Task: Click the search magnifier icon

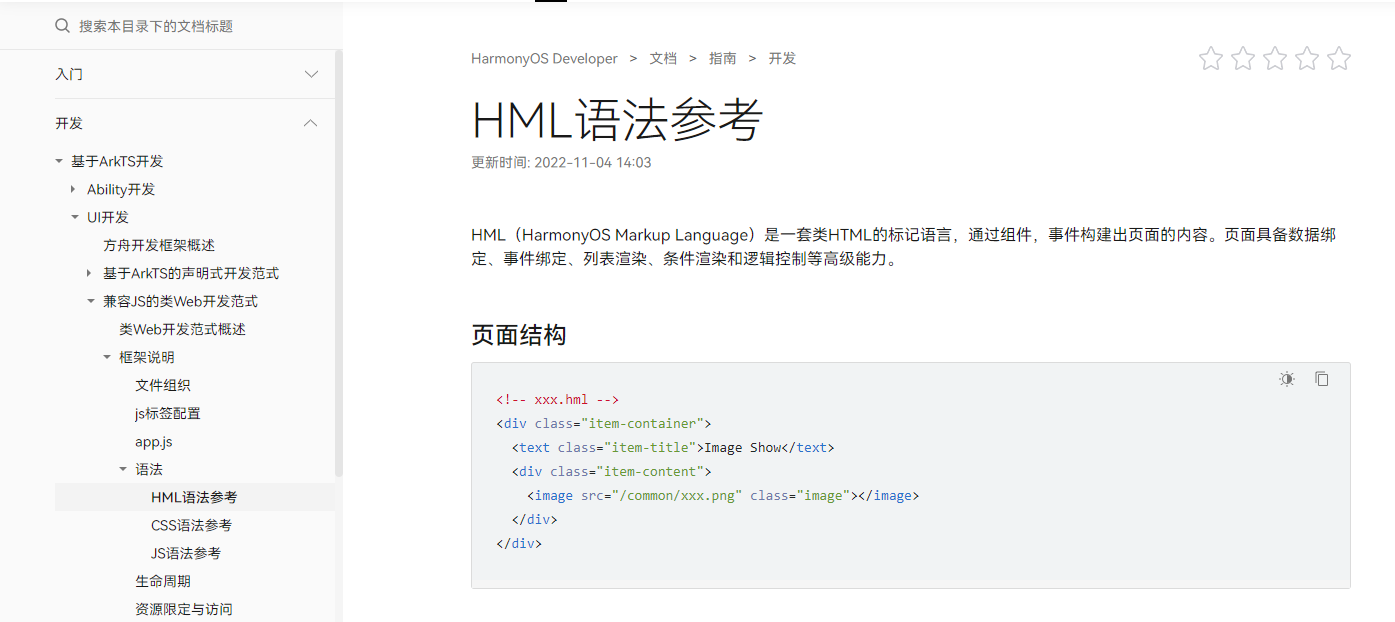Action: [62, 25]
